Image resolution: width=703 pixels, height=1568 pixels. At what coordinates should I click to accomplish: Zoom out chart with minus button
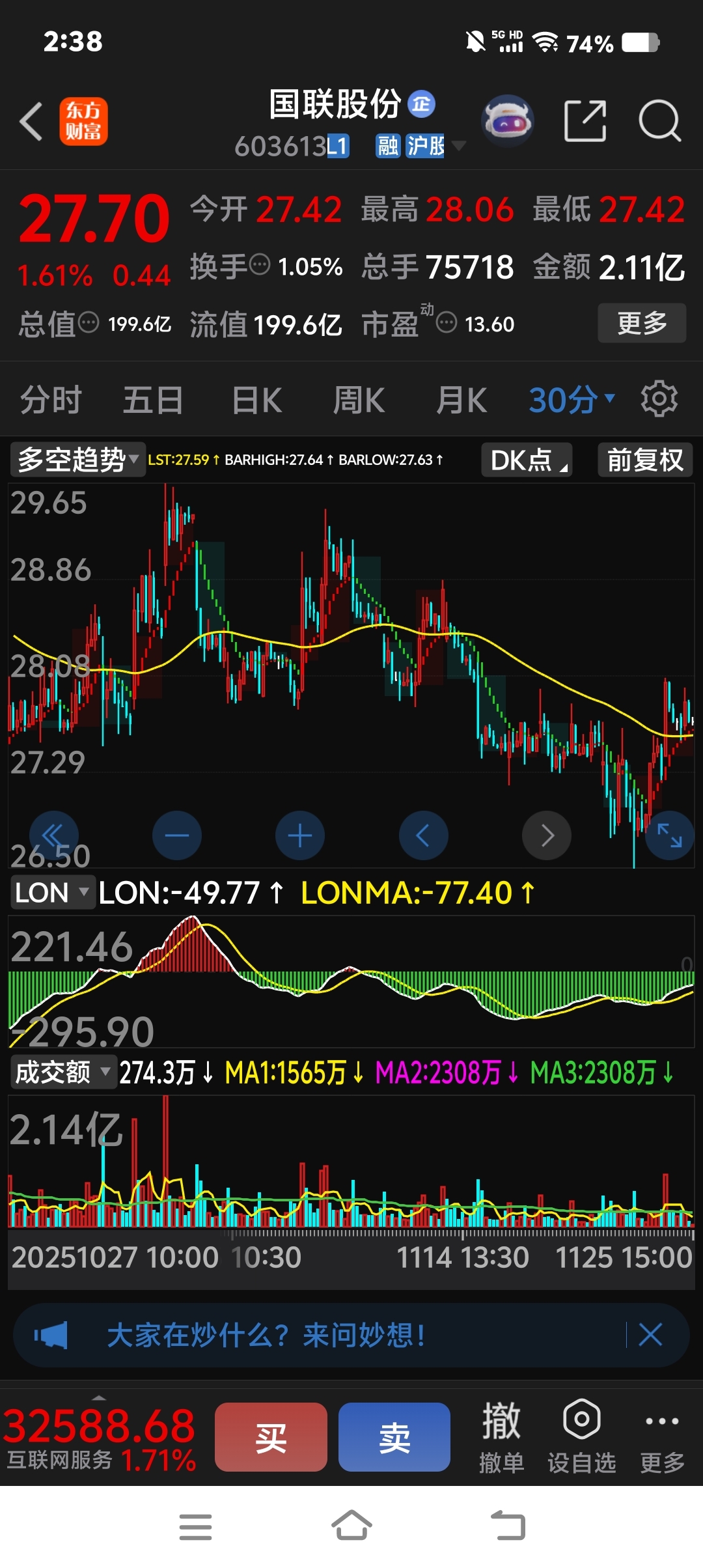(x=177, y=835)
